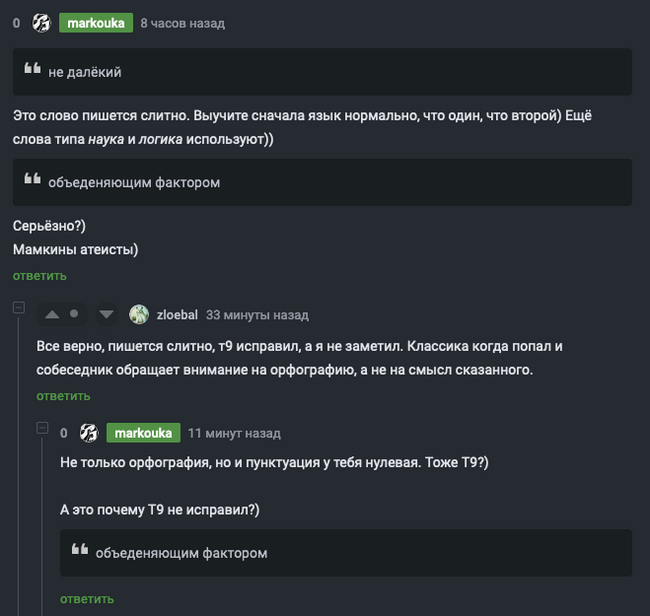Collapse zloebal's comment thread with the minus box
Screen dimensions: 650x616
(18, 307)
